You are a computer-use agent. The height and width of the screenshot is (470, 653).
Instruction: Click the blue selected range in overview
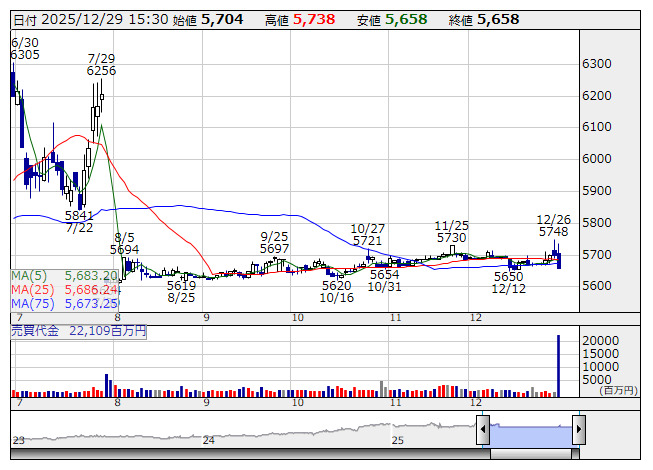tap(530, 431)
